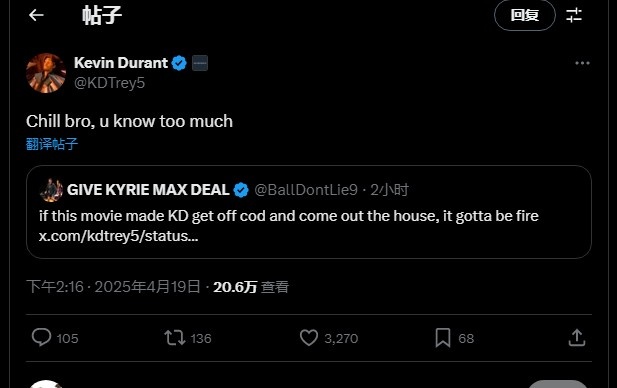
Task: Go back using the left arrow
Action: coord(36,15)
